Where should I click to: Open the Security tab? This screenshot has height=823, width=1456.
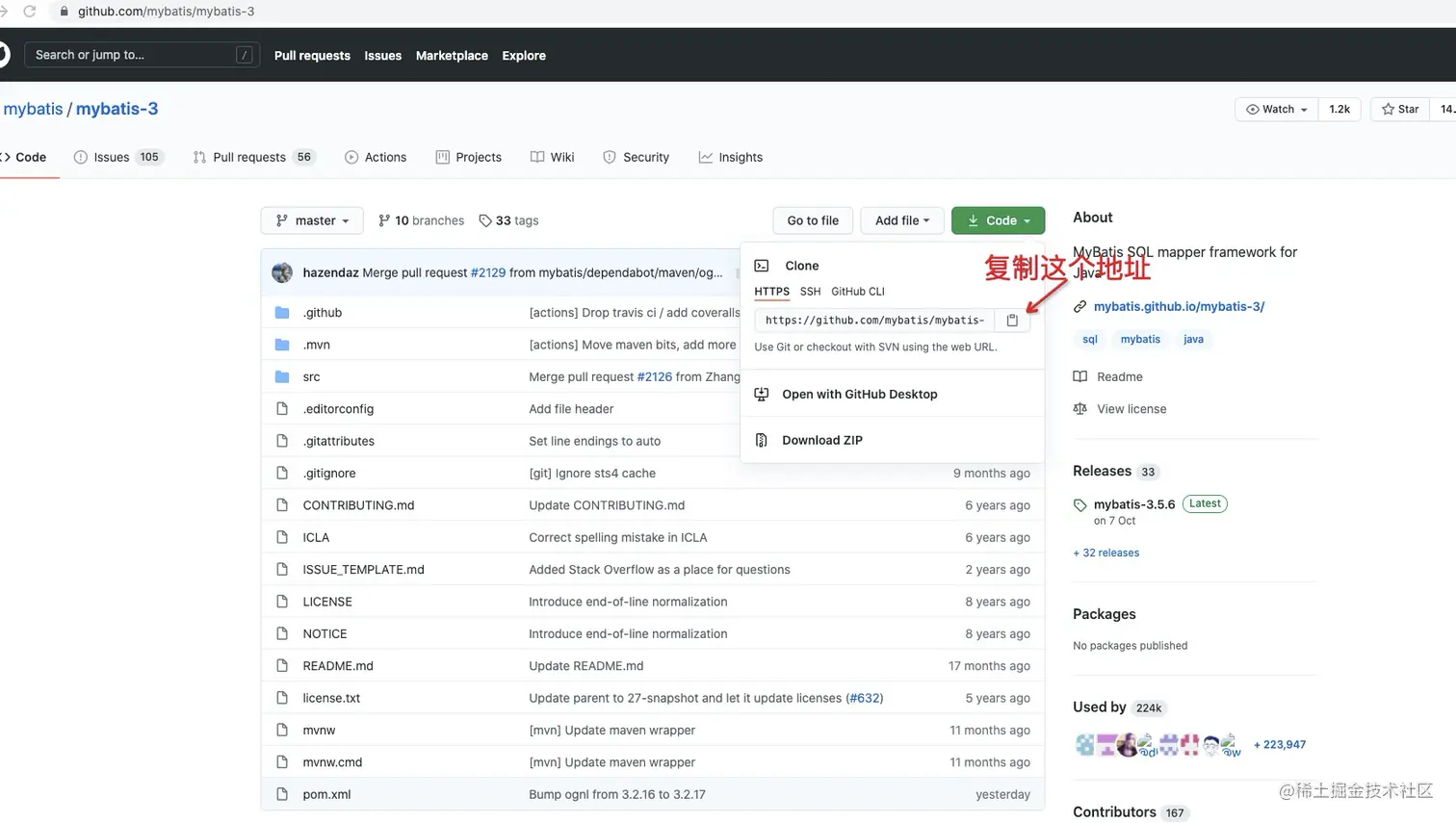pyautogui.click(x=637, y=157)
